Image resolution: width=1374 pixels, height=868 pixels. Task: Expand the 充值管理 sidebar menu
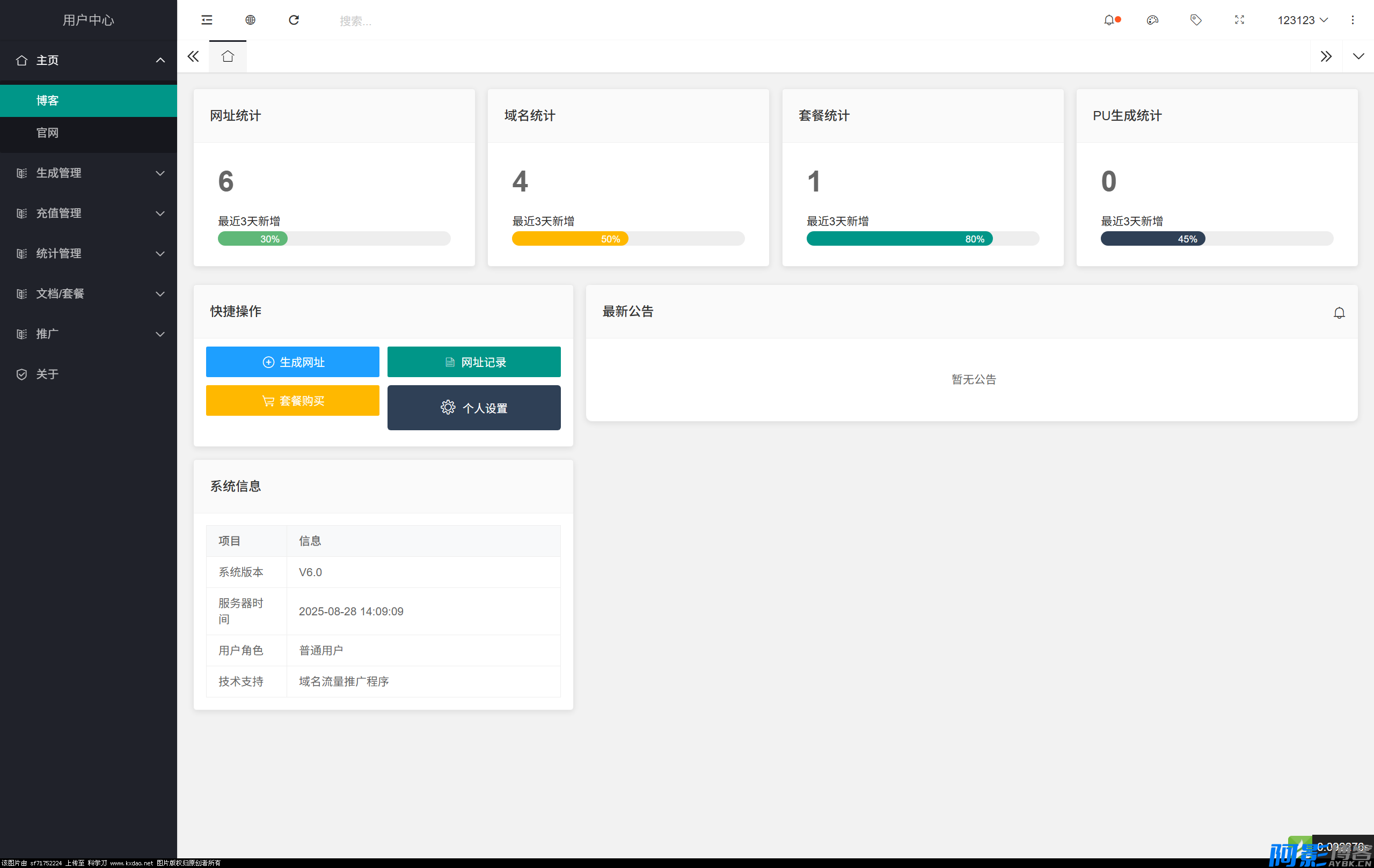(89, 214)
